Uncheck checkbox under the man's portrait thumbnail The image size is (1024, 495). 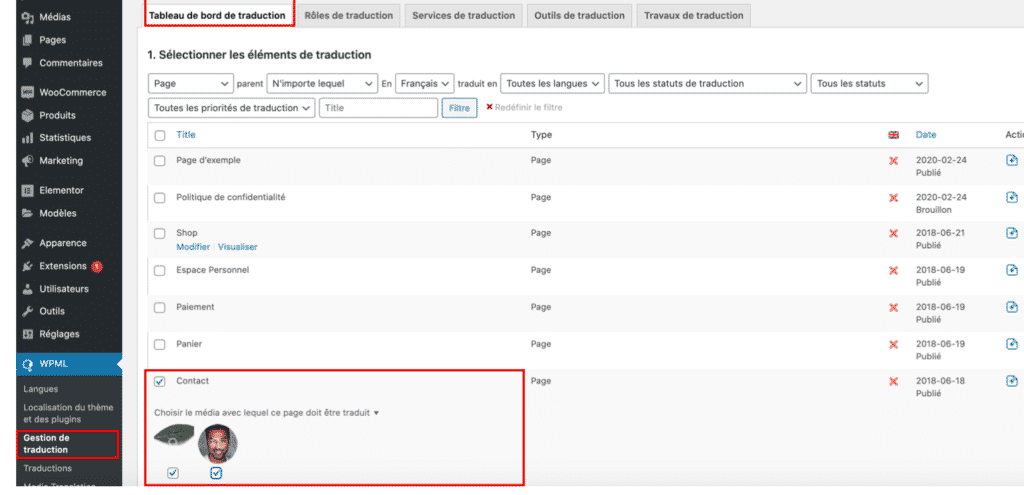pos(217,474)
